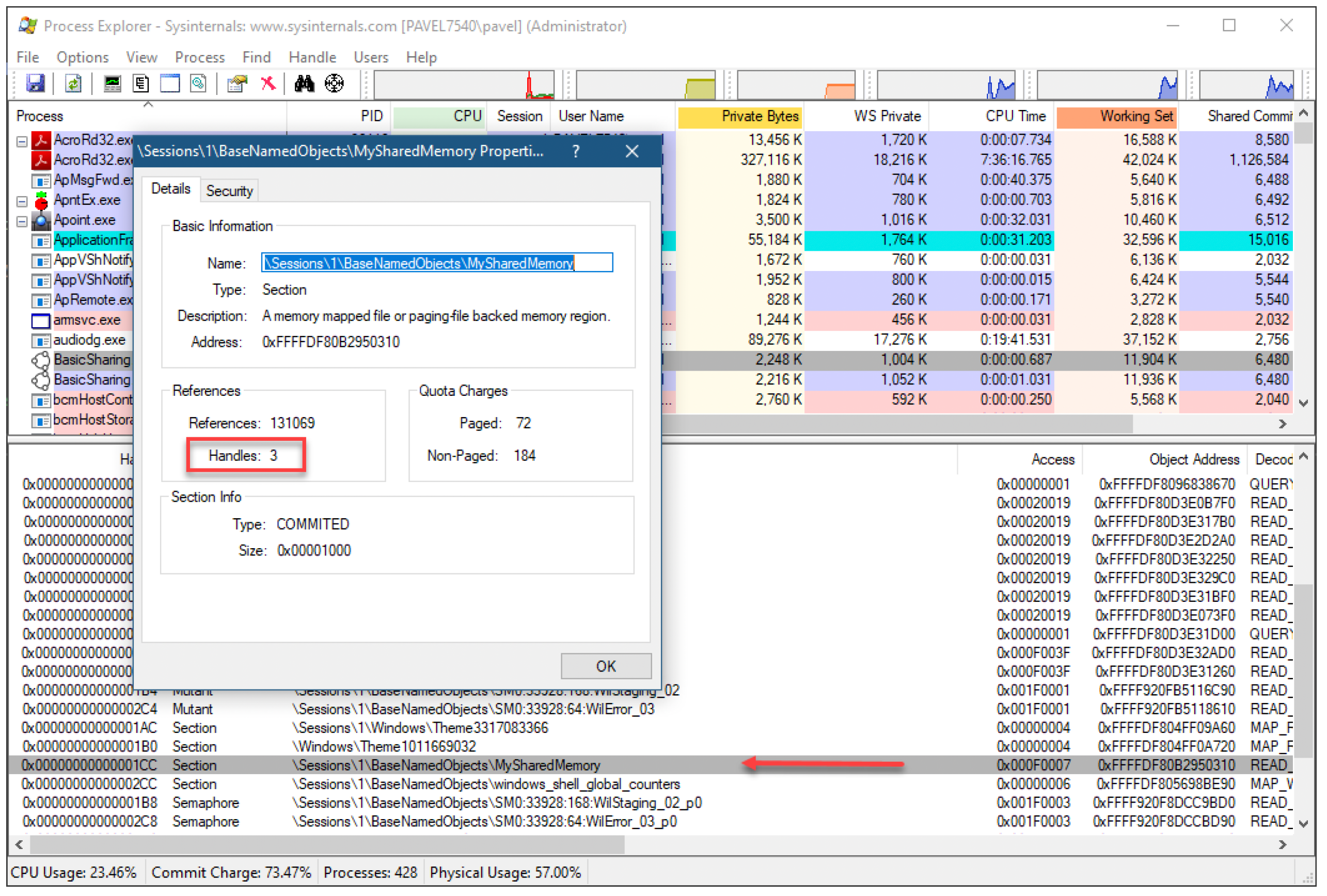Click the orange physical memory graph
The width and height of the screenshot is (1327, 896).
pyautogui.click(x=797, y=85)
